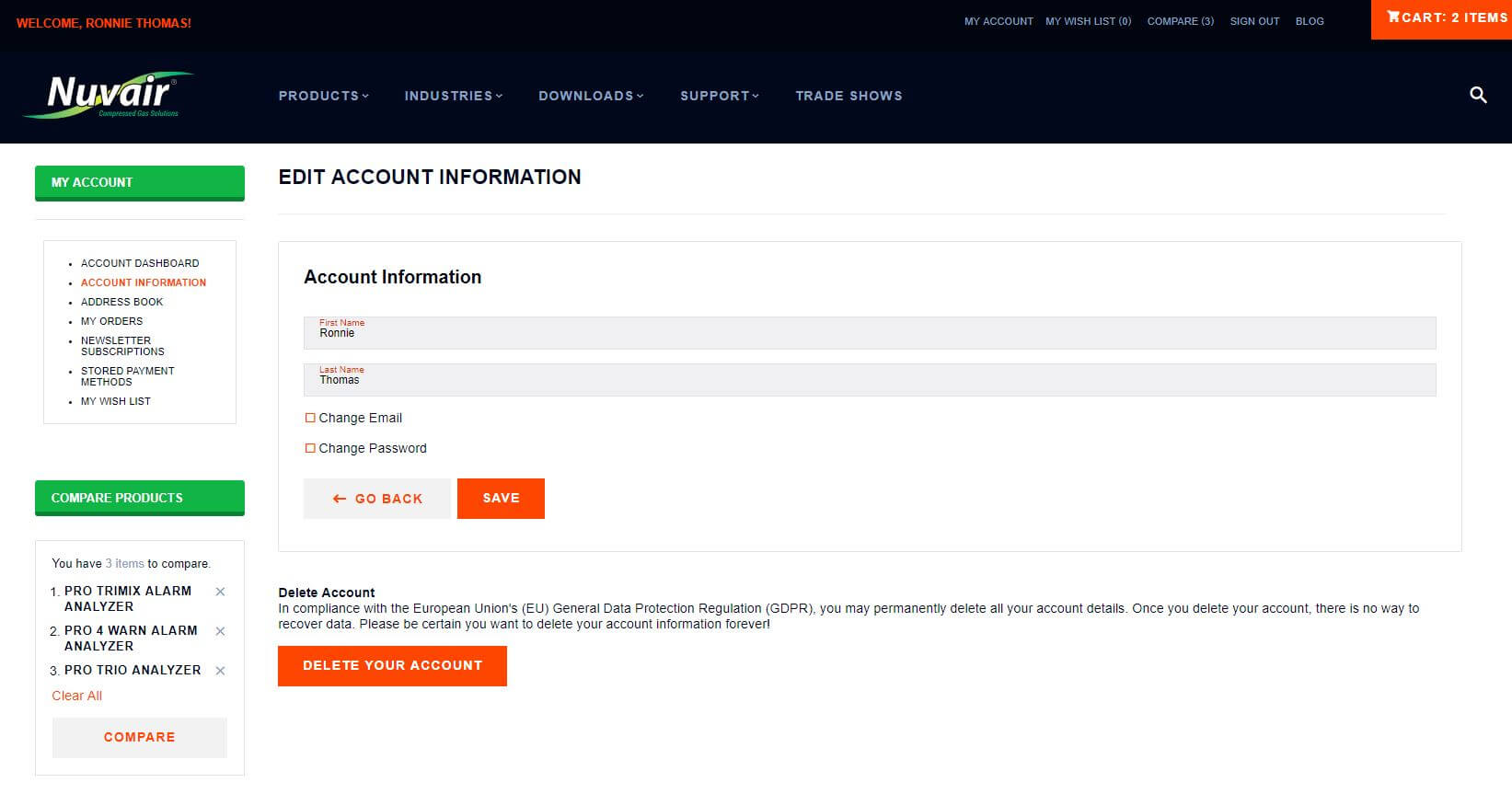Click into the First Name field

coord(869,334)
